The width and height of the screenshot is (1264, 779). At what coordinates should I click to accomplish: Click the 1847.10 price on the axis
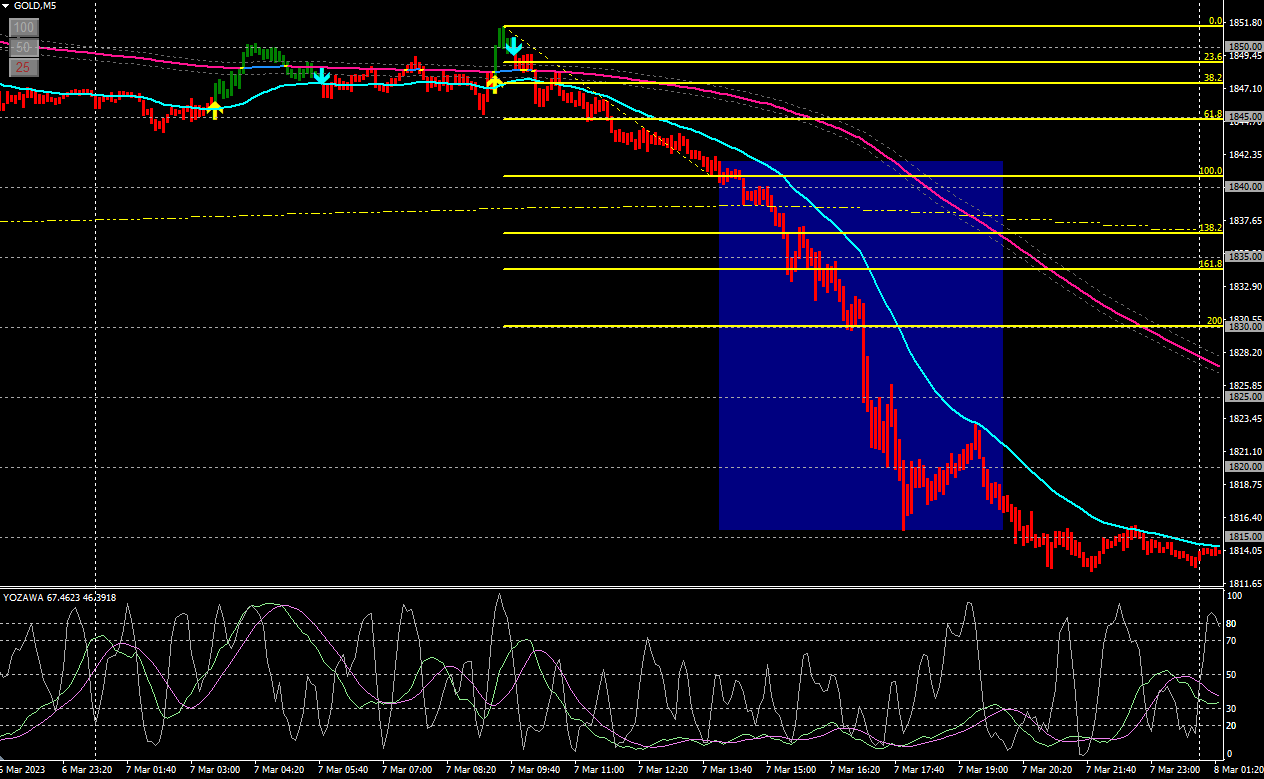[1244, 89]
